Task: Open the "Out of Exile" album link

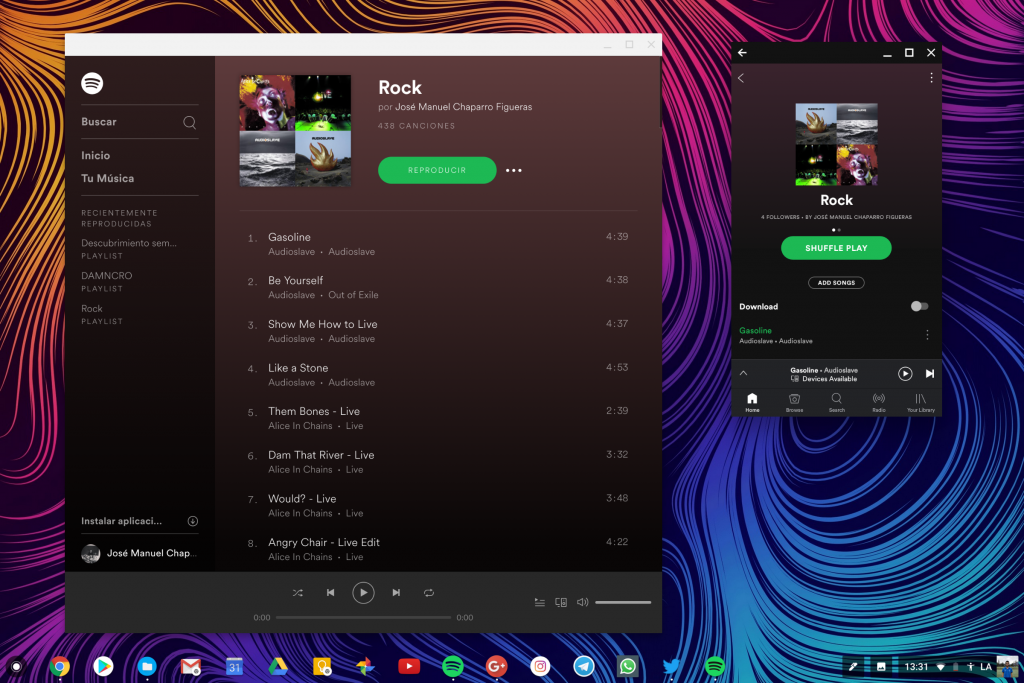Action: [x=353, y=295]
